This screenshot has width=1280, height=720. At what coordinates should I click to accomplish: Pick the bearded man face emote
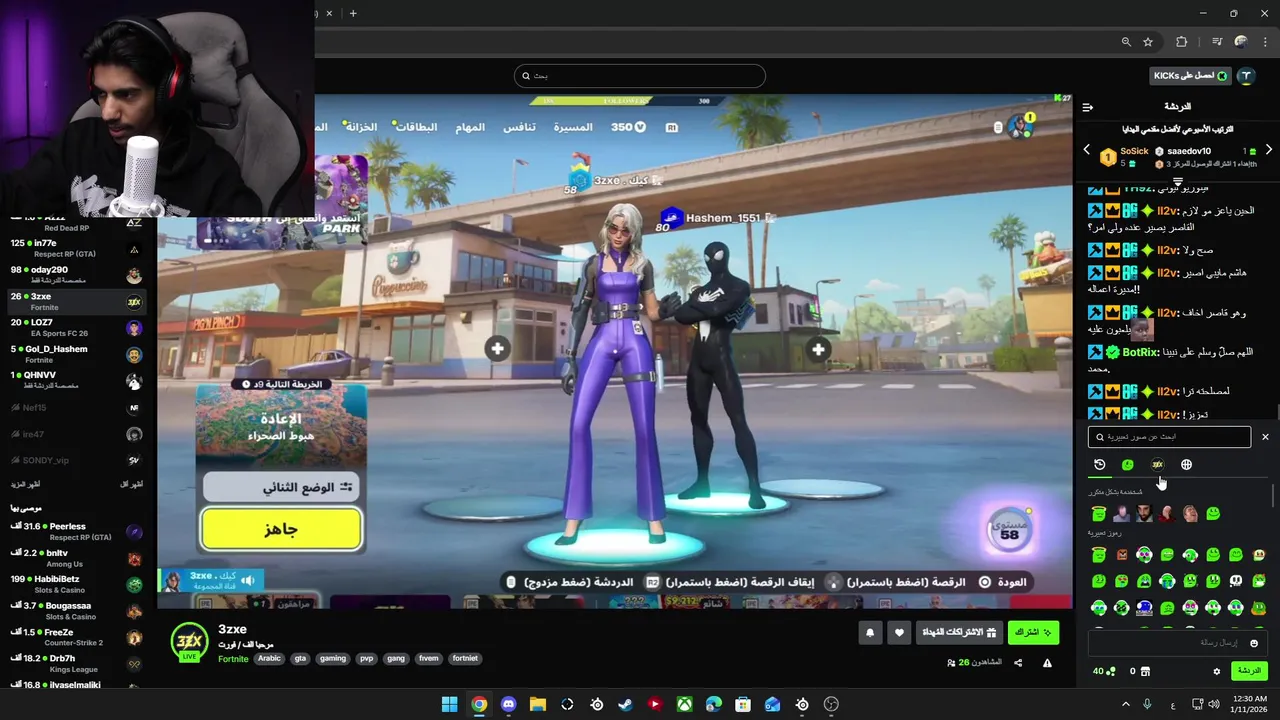point(1145,514)
